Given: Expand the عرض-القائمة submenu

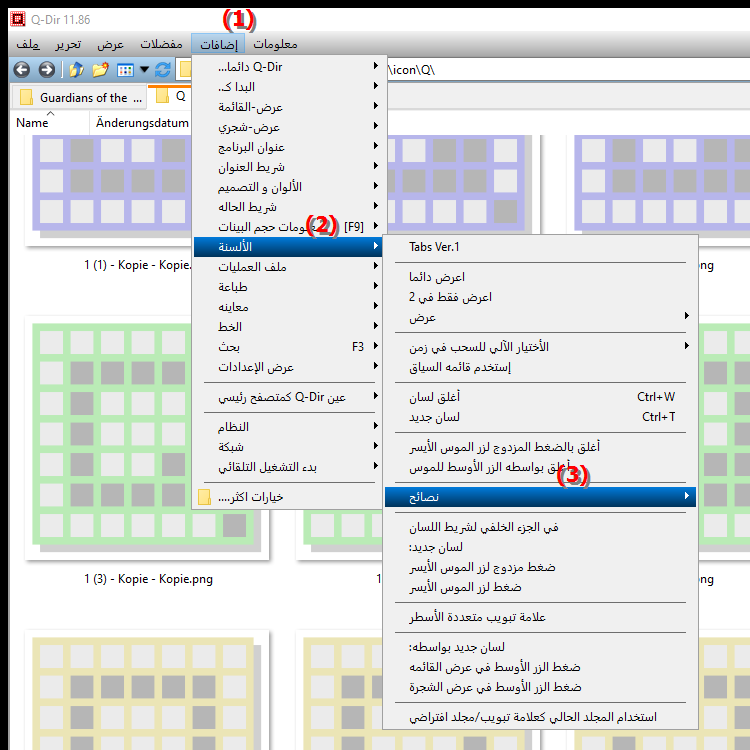Looking at the screenshot, I should coord(289,107).
